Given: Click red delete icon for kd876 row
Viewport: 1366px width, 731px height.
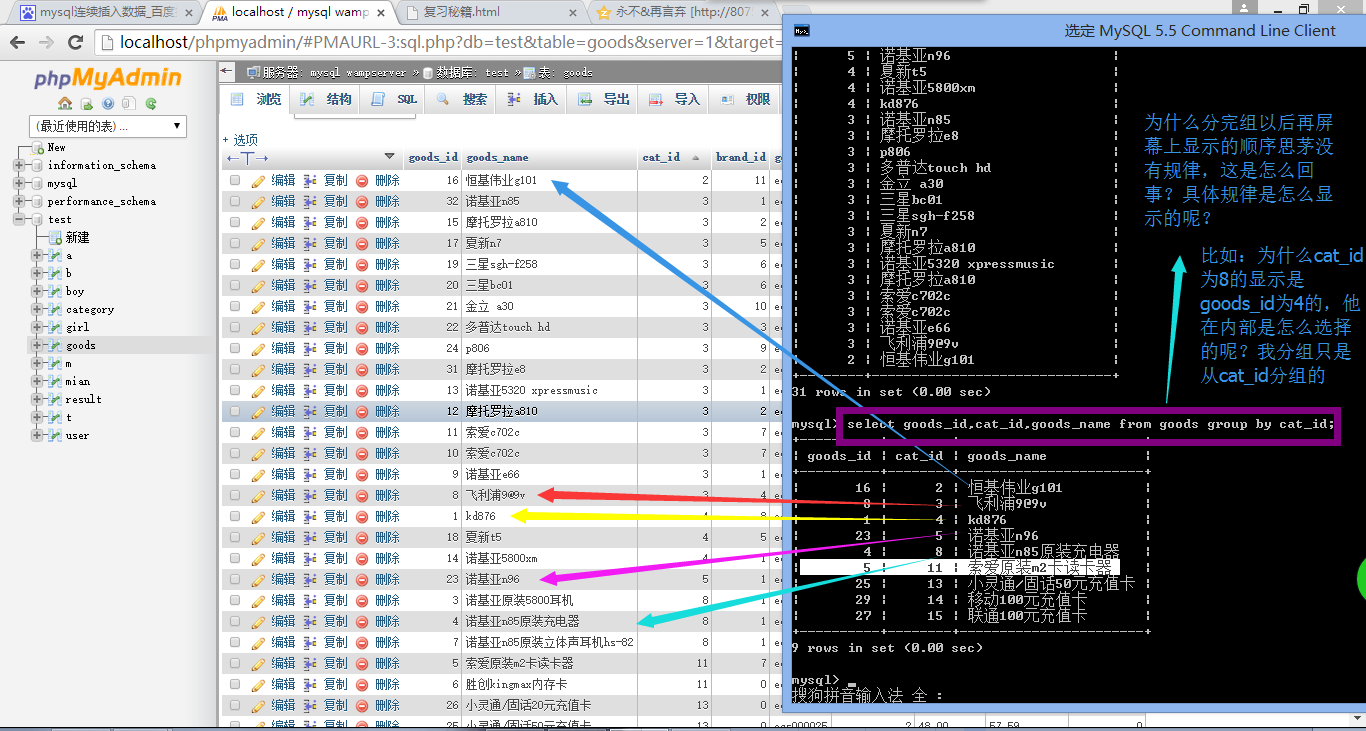Looking at the screenshot, I should [x=362, y=516].
